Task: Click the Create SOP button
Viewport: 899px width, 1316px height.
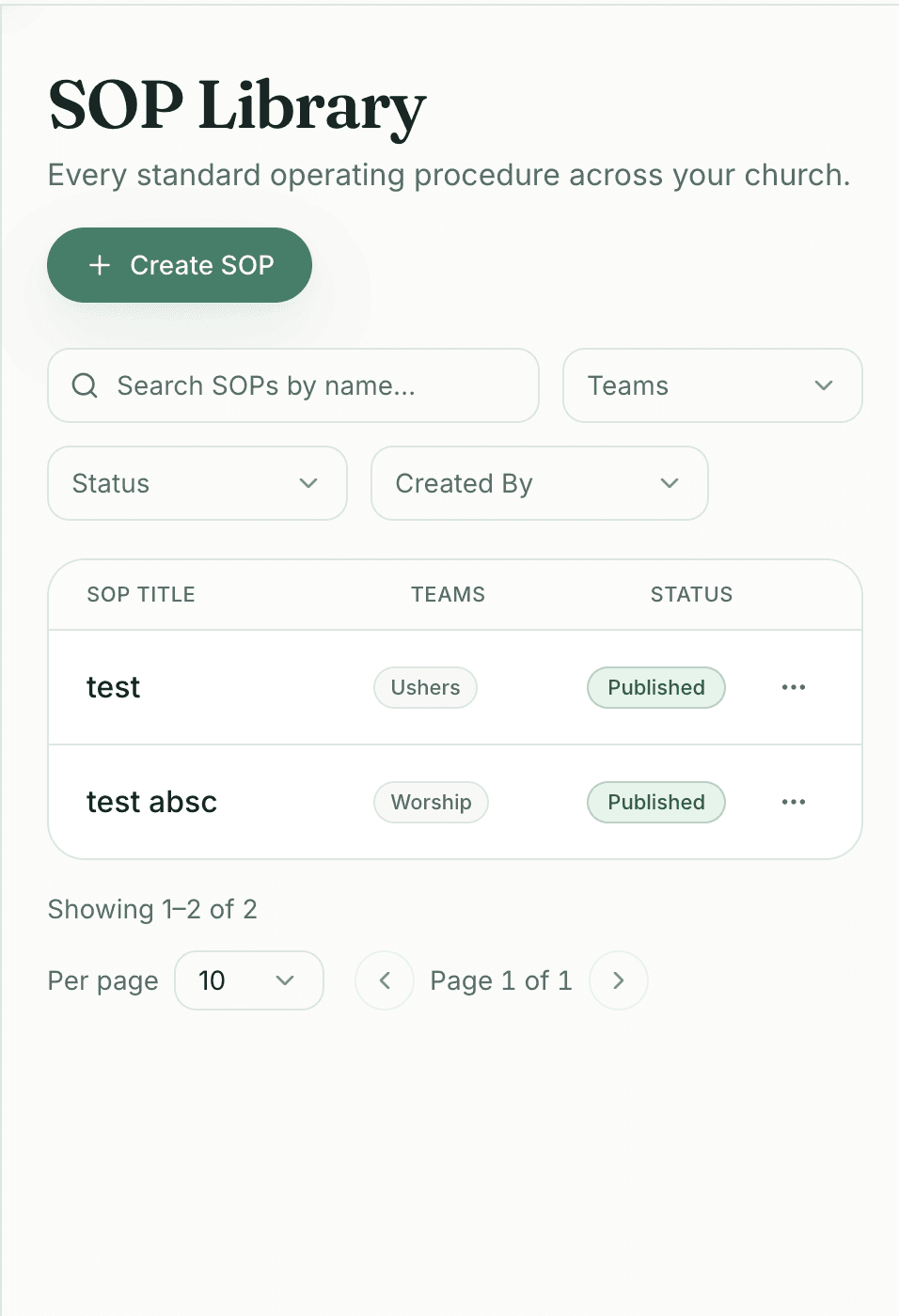Action: pos(180,265)
